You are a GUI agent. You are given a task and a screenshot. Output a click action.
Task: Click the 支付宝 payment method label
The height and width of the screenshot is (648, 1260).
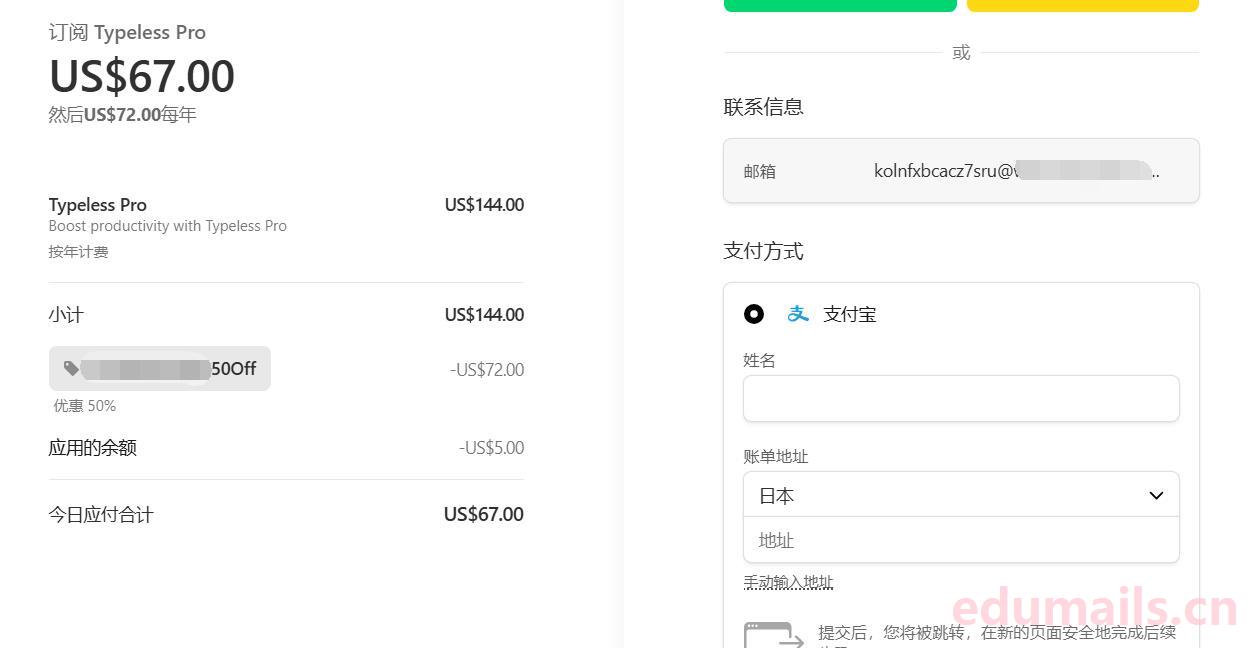click(x=849, y=314)
